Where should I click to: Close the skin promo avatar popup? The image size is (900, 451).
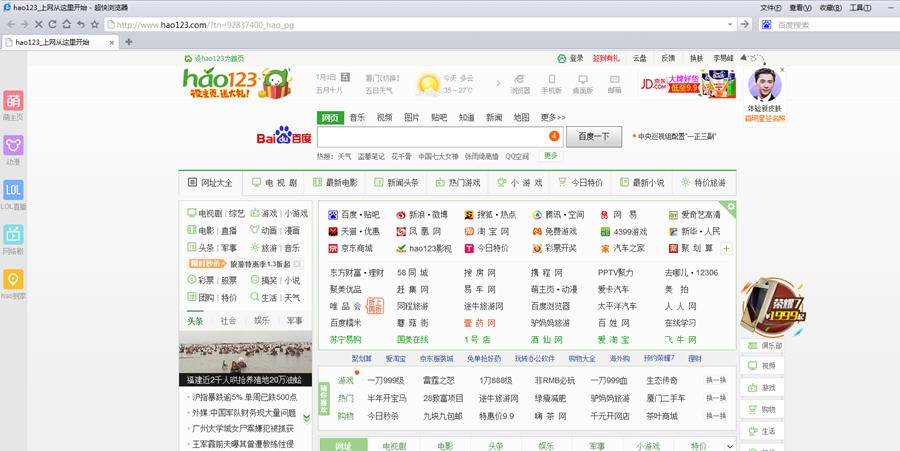pos(782,70)
